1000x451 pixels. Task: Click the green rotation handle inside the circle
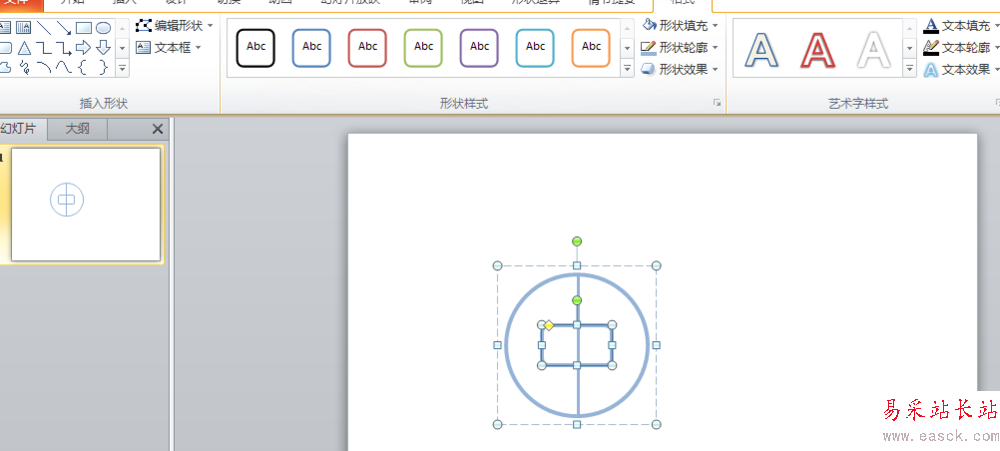577,300
